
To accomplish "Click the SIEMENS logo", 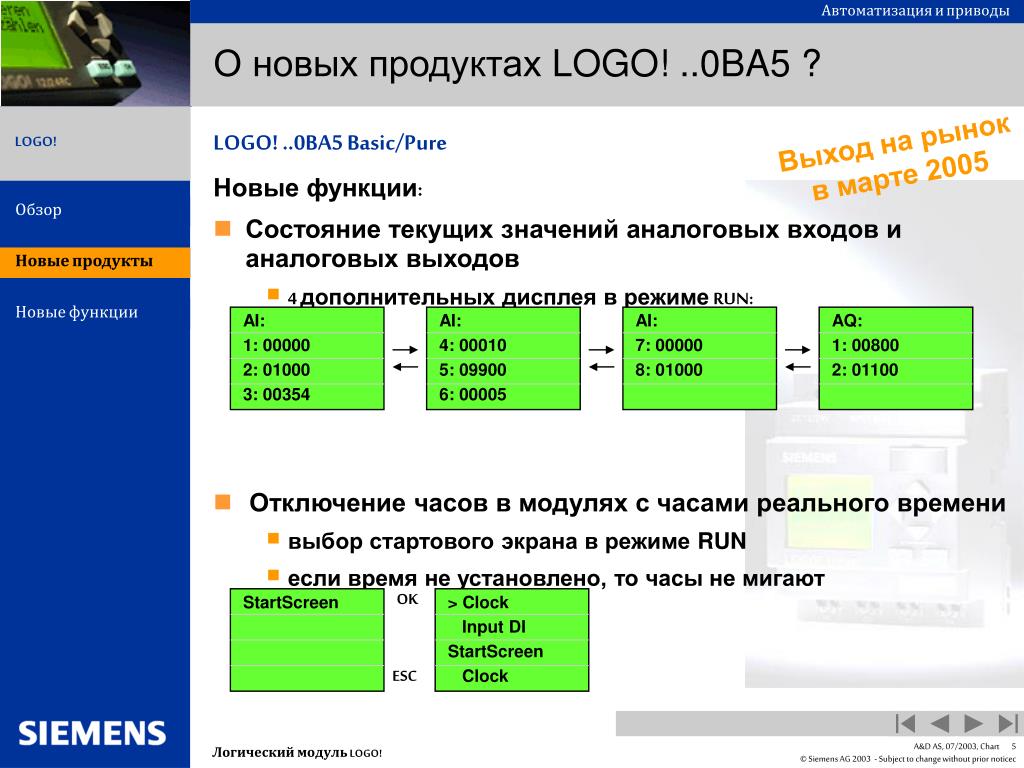I will click(x=92, y=733).
